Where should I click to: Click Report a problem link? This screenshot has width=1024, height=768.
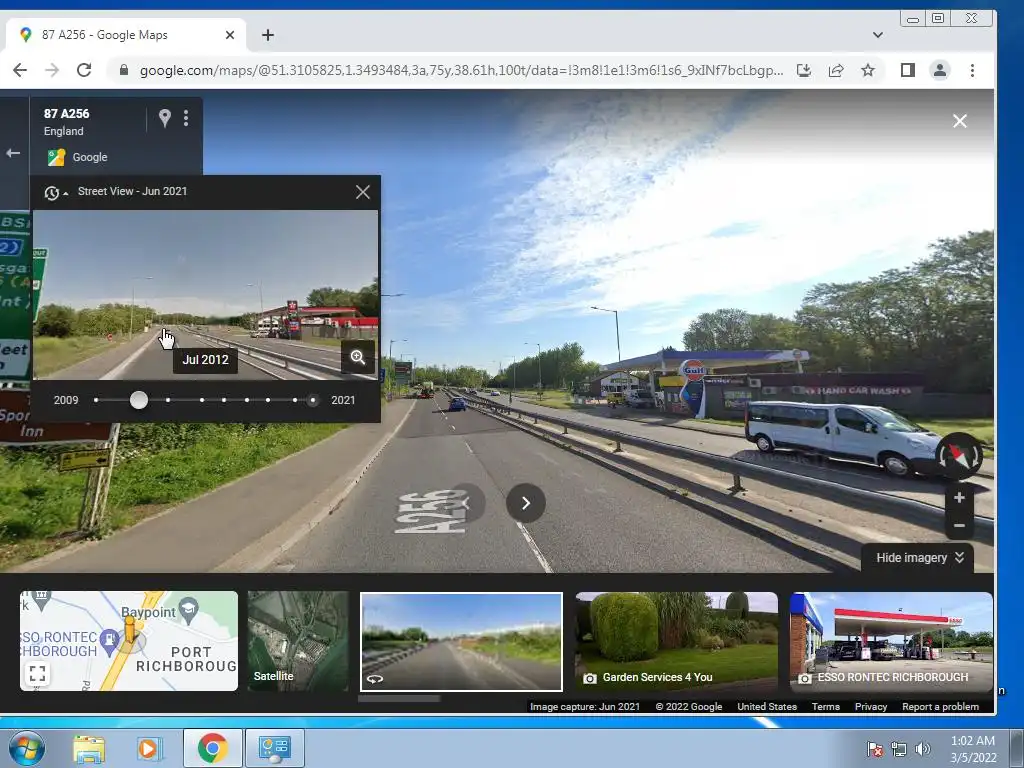940,707
